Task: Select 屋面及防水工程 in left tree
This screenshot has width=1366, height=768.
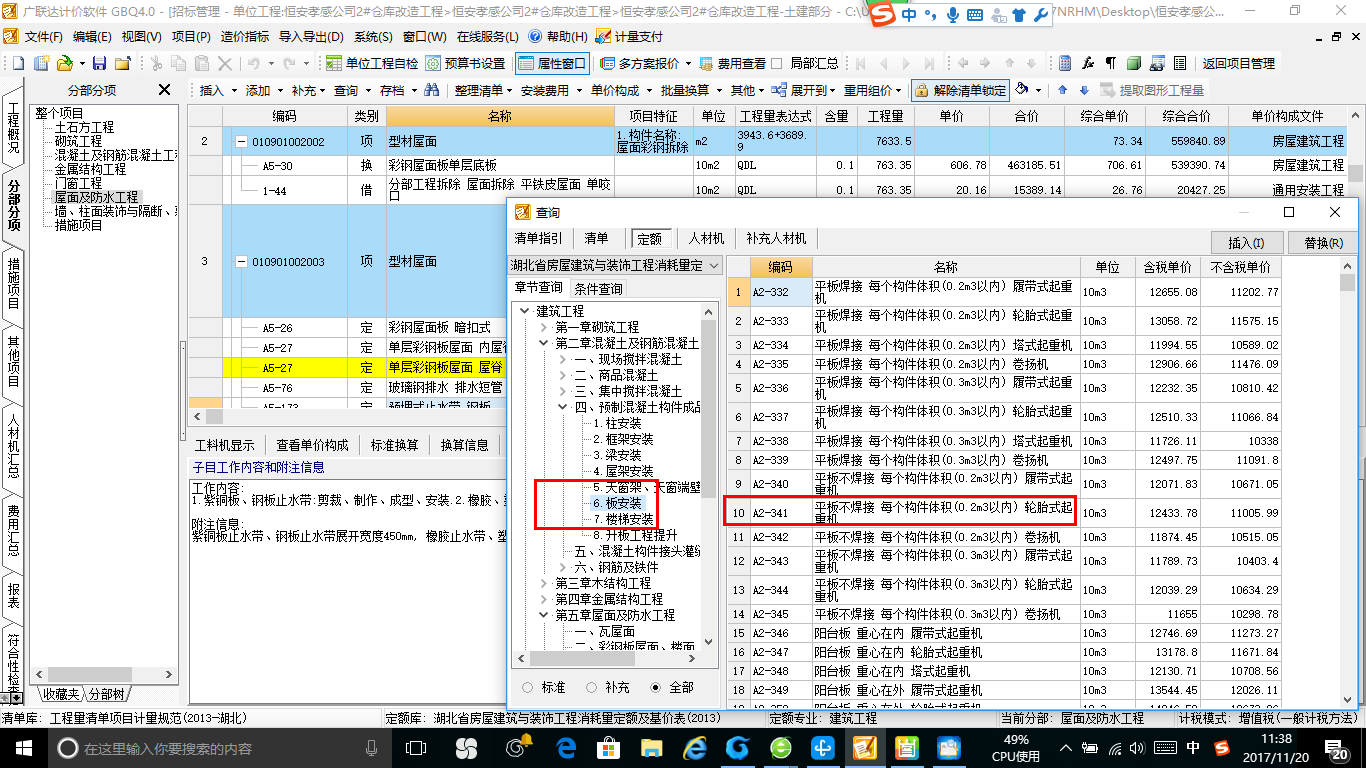Action: pos(96,197)
